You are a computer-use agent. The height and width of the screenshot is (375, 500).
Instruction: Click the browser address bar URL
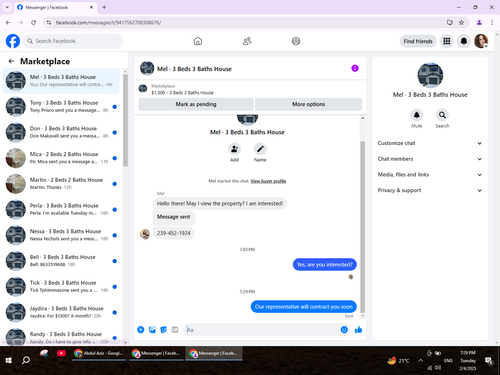tap(108, 22)
